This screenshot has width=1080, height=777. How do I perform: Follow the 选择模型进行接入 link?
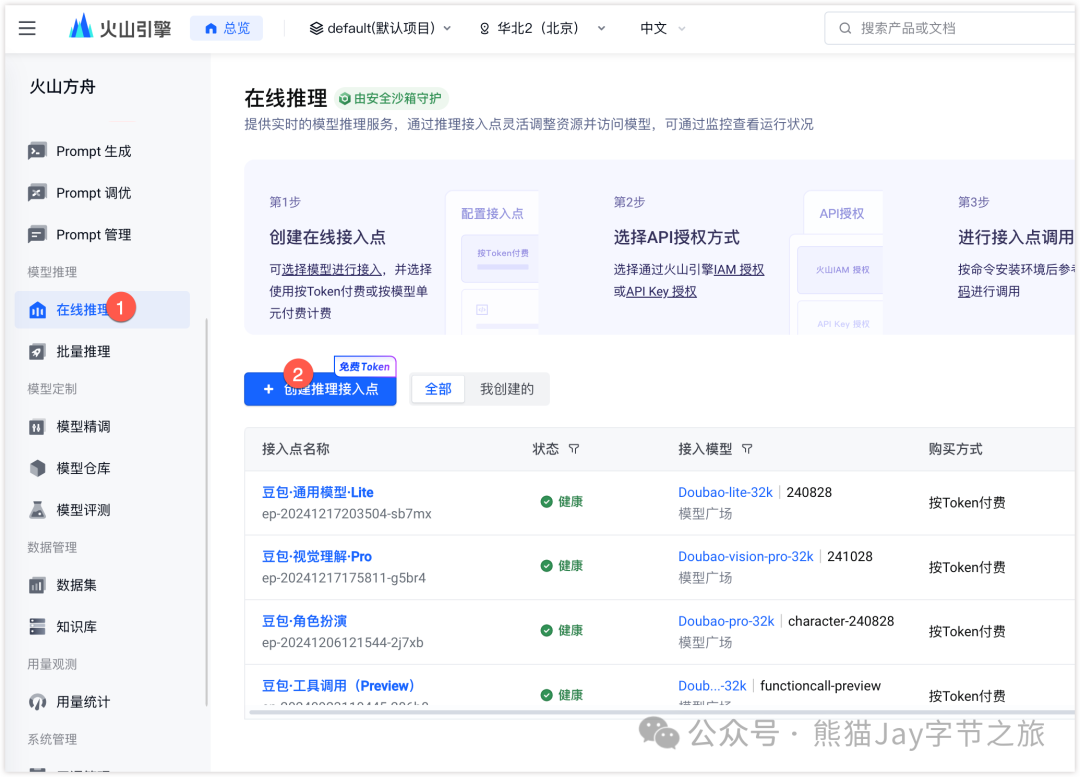[331, 269]
